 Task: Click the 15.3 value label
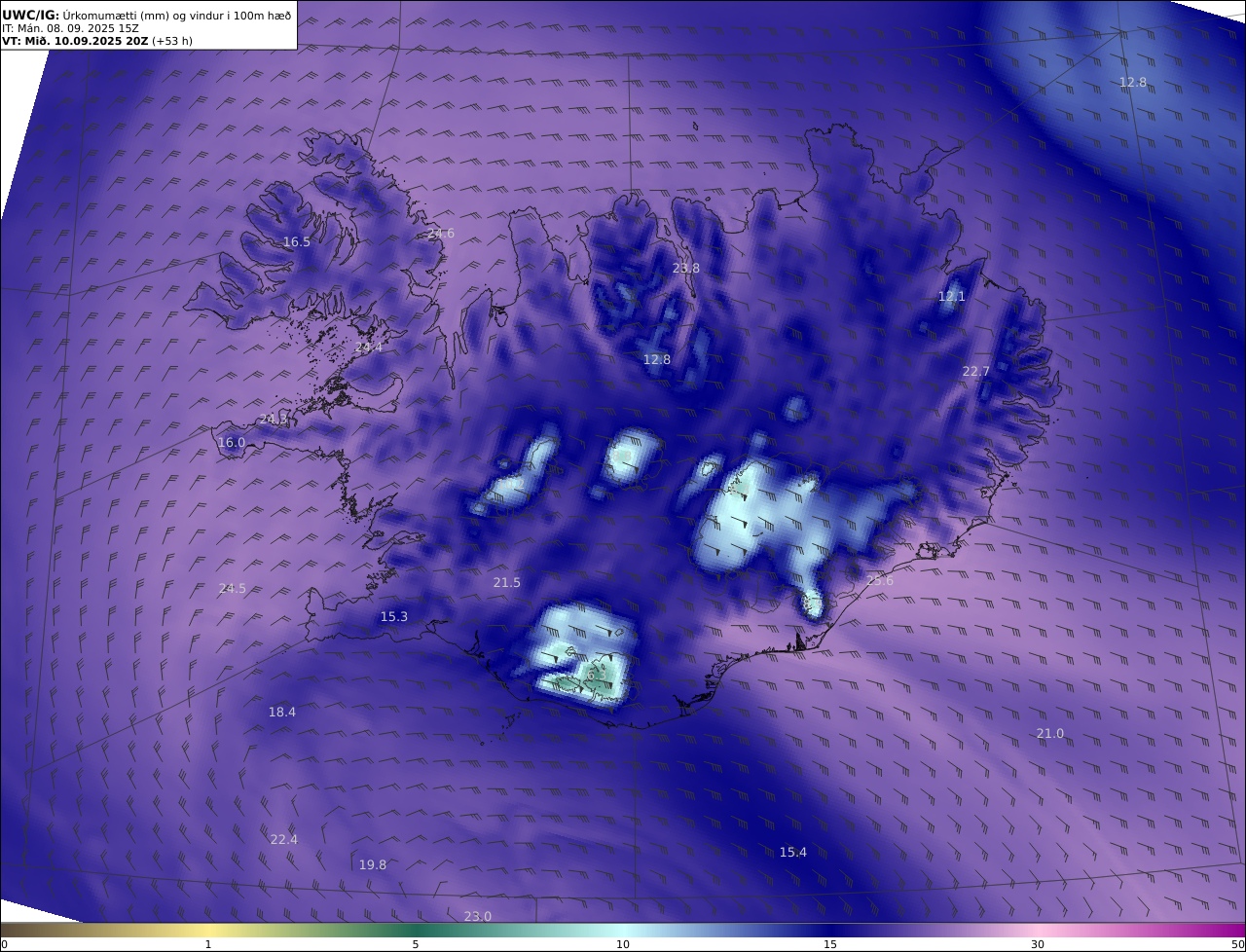pyautogui.click(x=394, y=616)
